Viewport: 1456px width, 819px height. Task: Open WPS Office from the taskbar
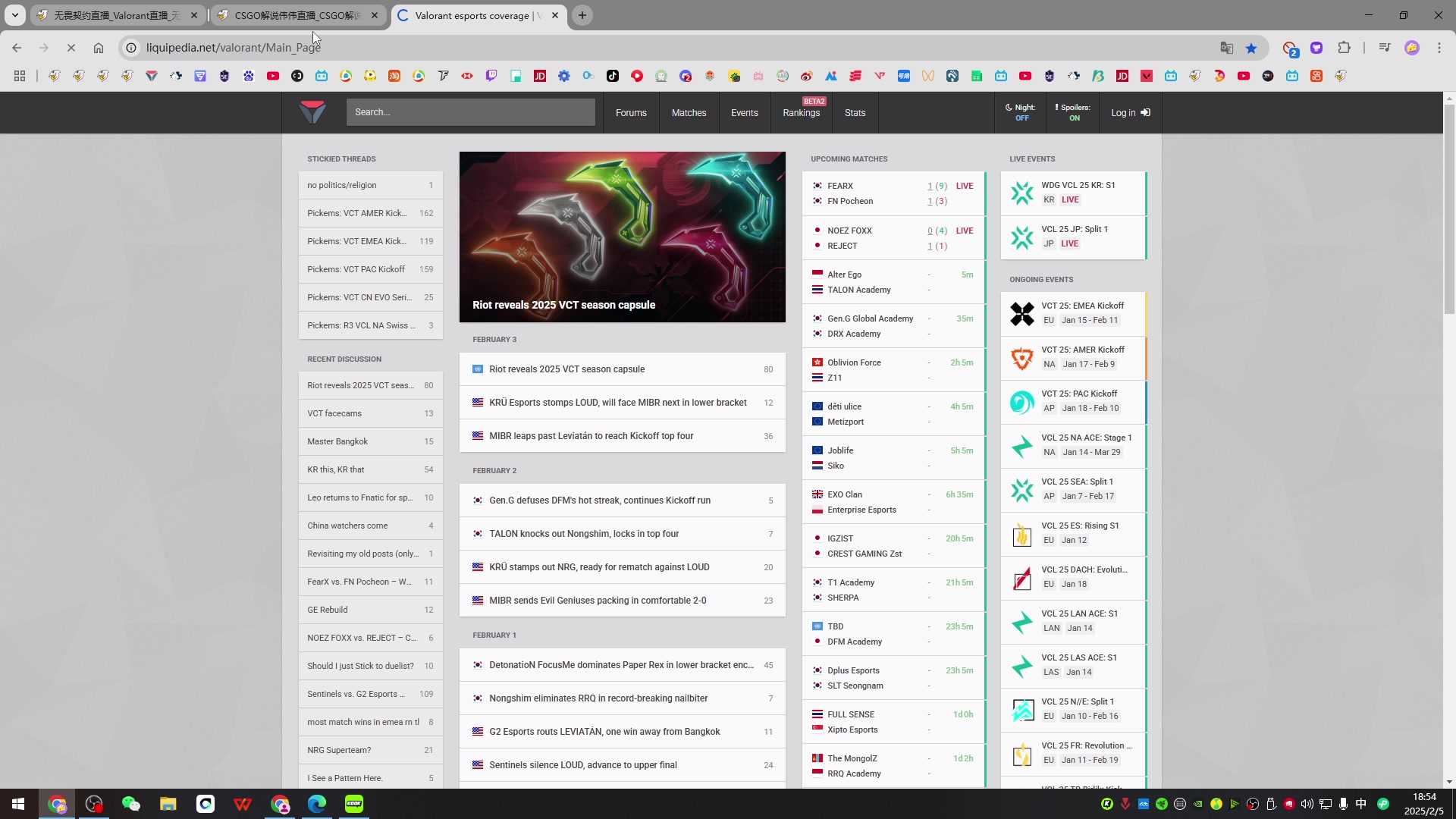(243, 804)
